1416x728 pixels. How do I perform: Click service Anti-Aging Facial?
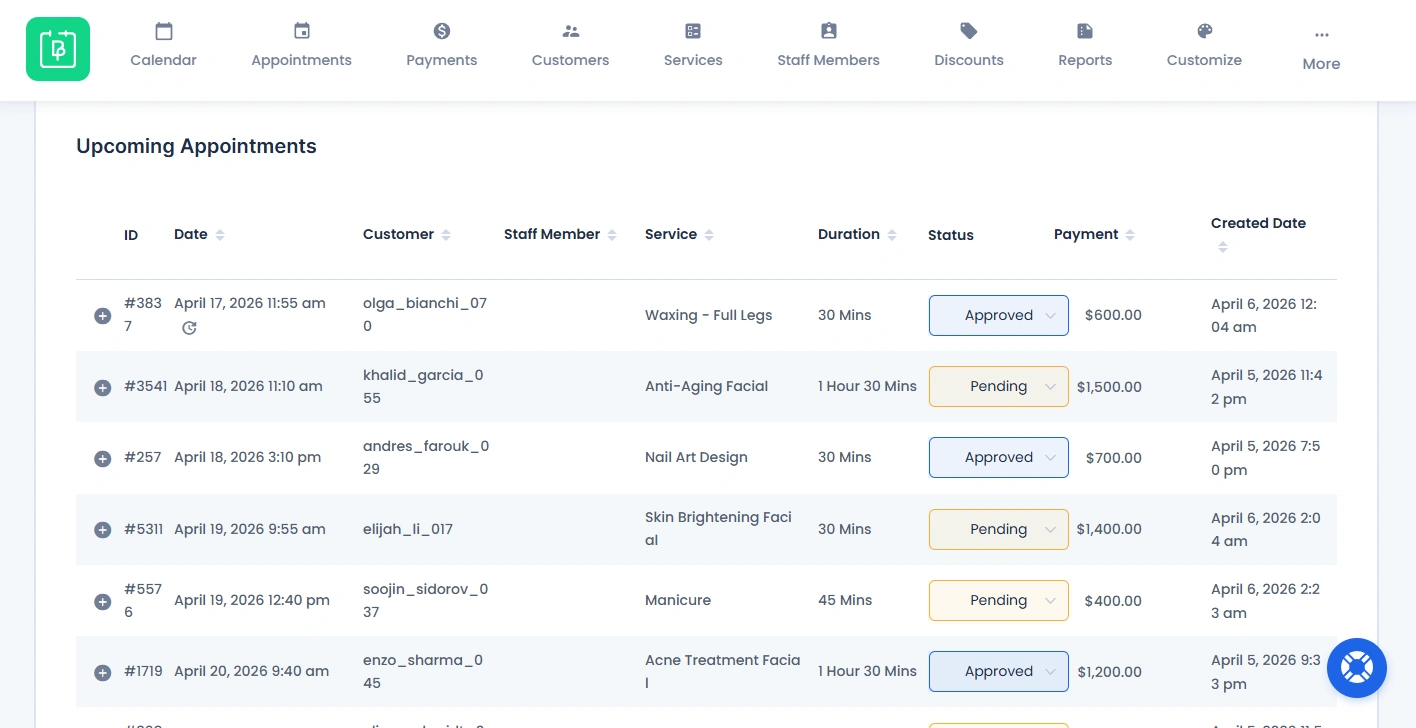tap(707, 386)
